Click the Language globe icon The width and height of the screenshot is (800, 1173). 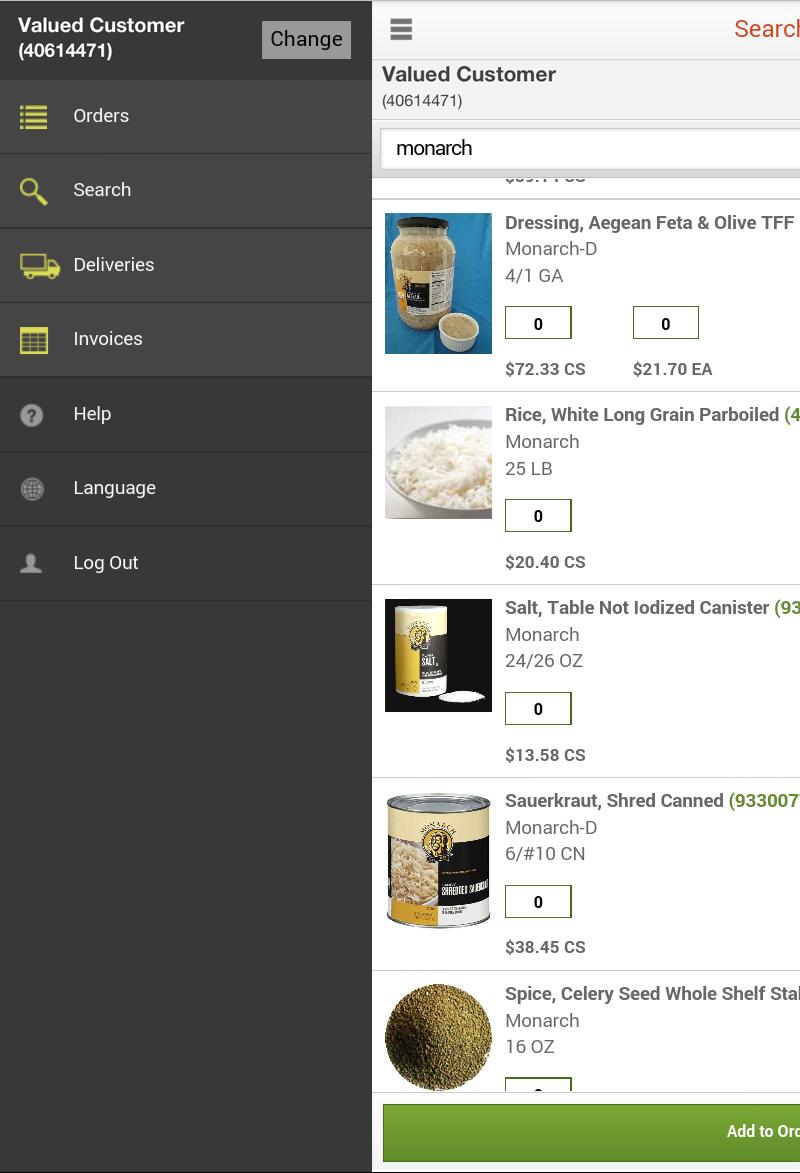[31, 489]
